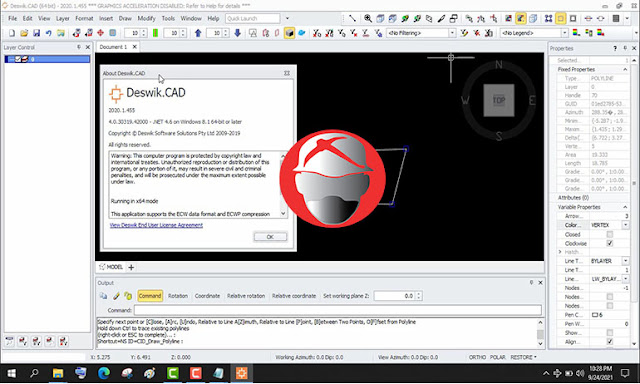Open View Deswik End User License Agreement link
Image resolution: width=640 pixels, height=384 pixels.
(156, 225)
